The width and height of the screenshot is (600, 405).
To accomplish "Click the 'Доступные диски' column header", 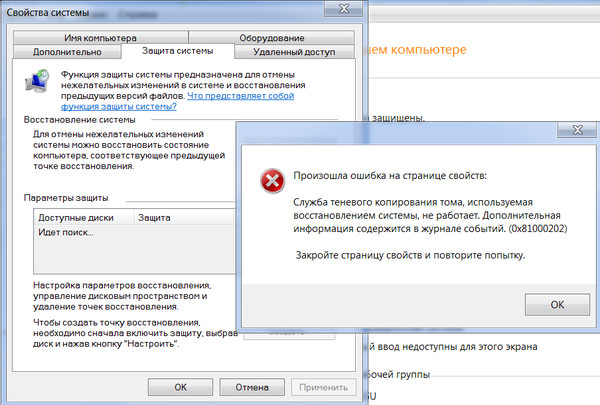I will point(84,218).
